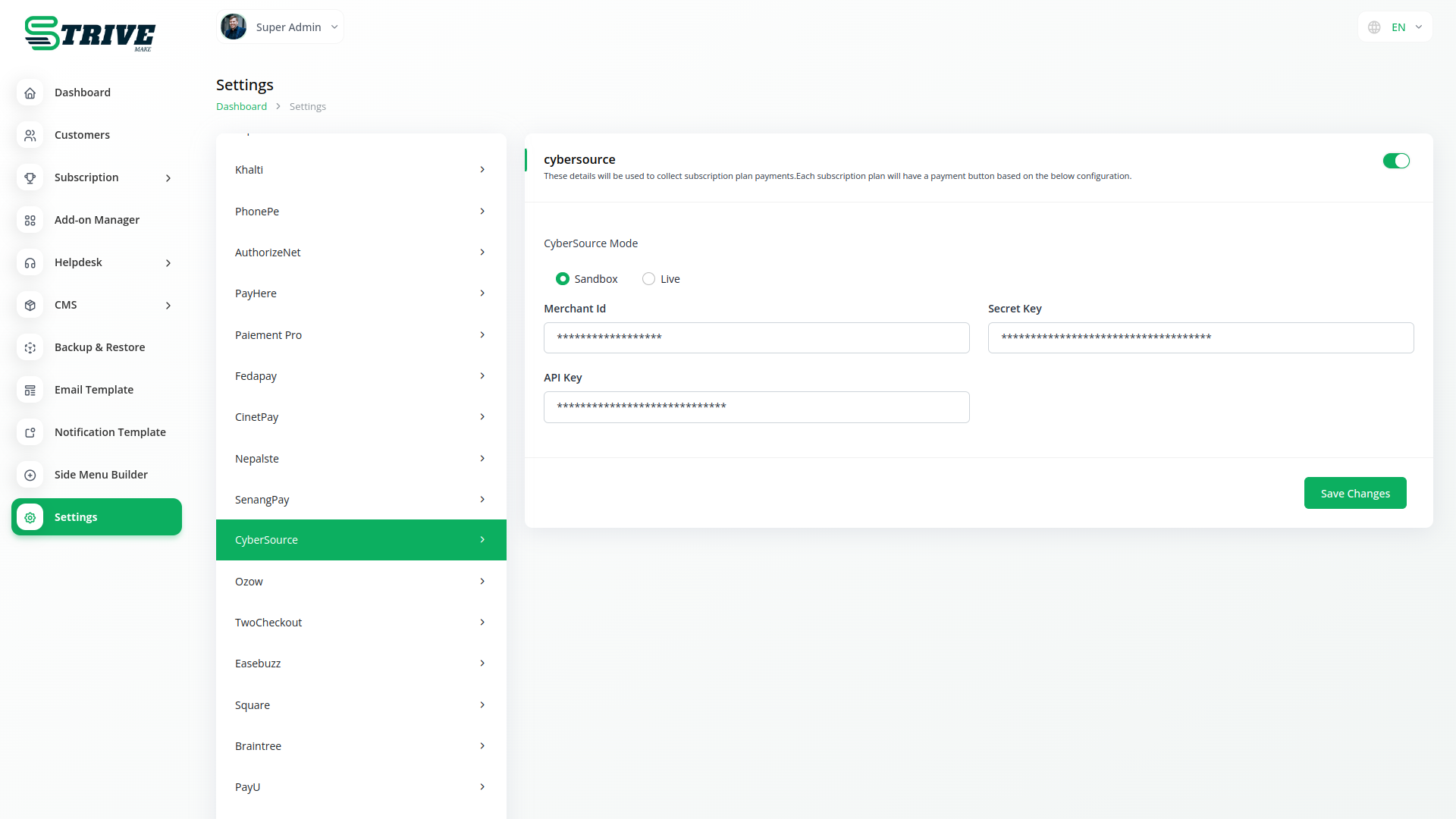Expand the CMS submenu chevron

coord(168,305)
